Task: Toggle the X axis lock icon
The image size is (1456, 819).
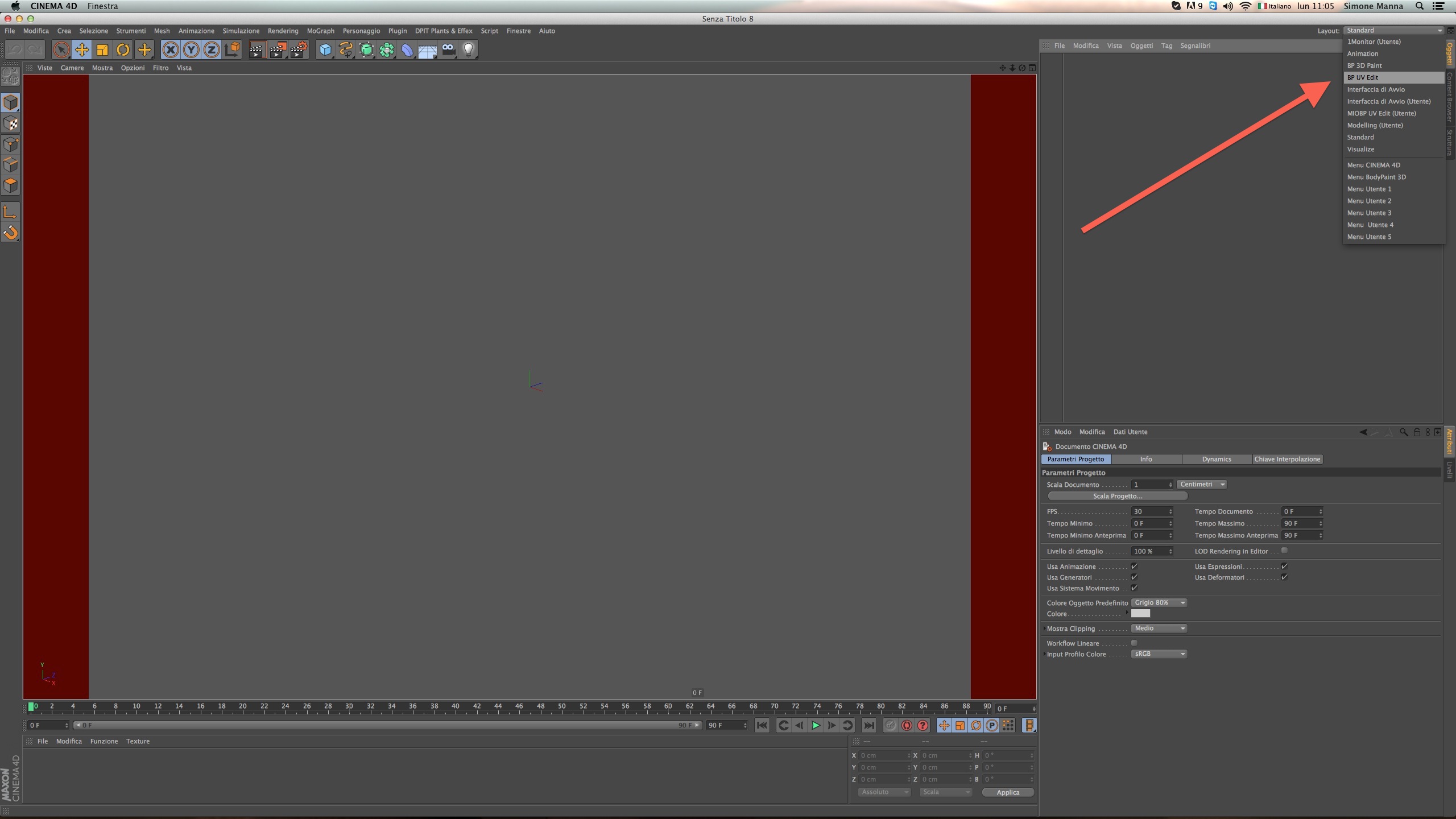Action: click(x=171, y=50)
